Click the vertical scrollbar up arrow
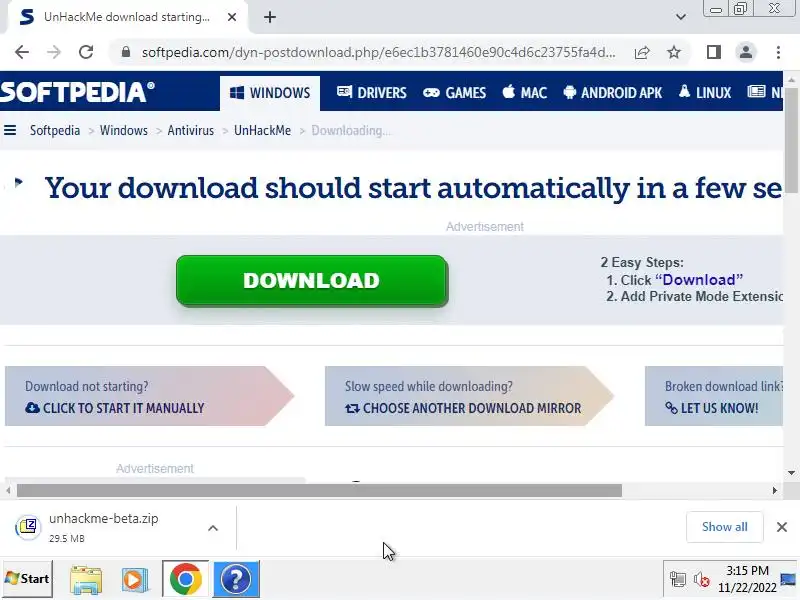 coord(791,81)
